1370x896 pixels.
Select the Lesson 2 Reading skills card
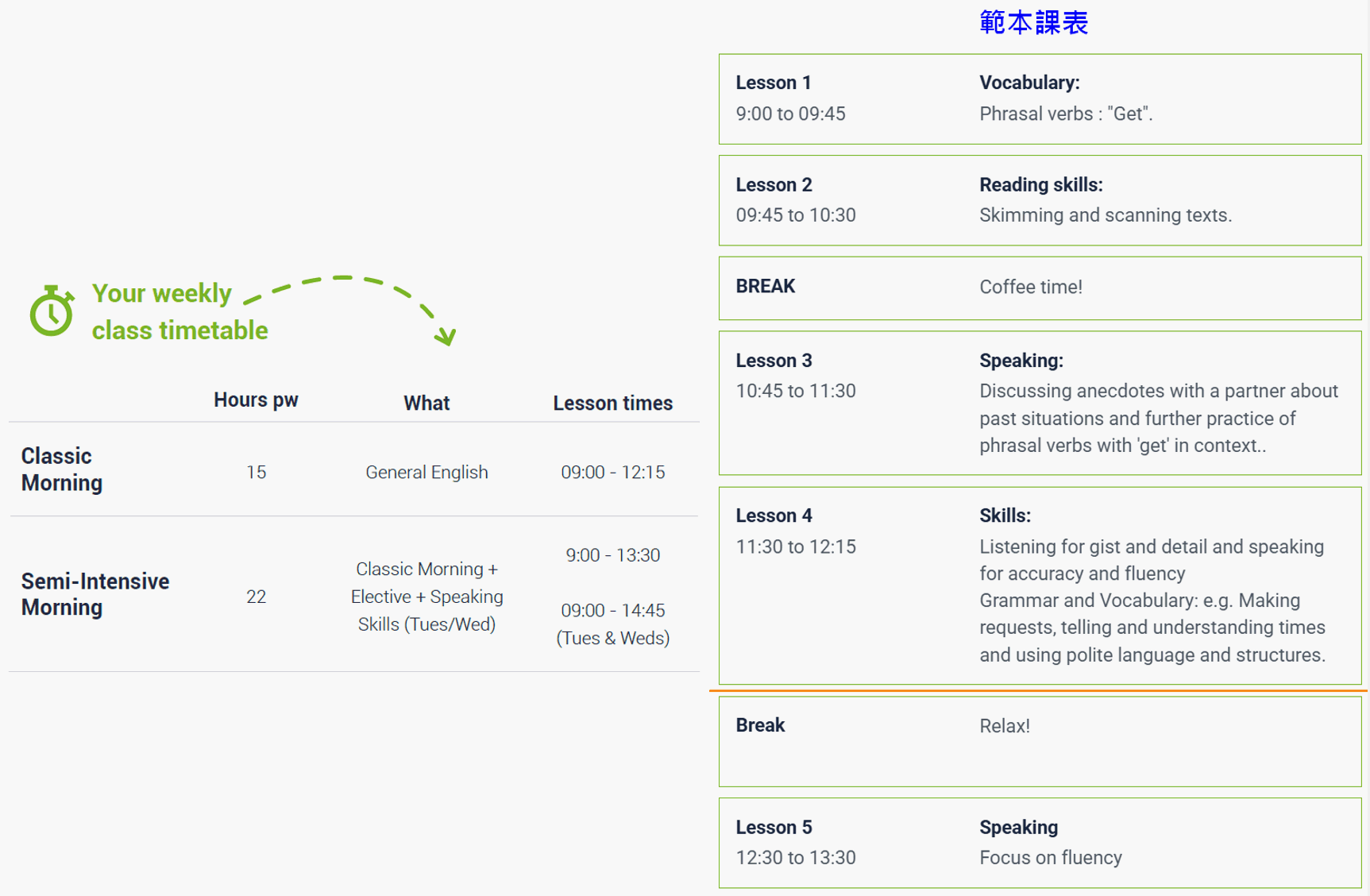click(x=1039, y=200)
